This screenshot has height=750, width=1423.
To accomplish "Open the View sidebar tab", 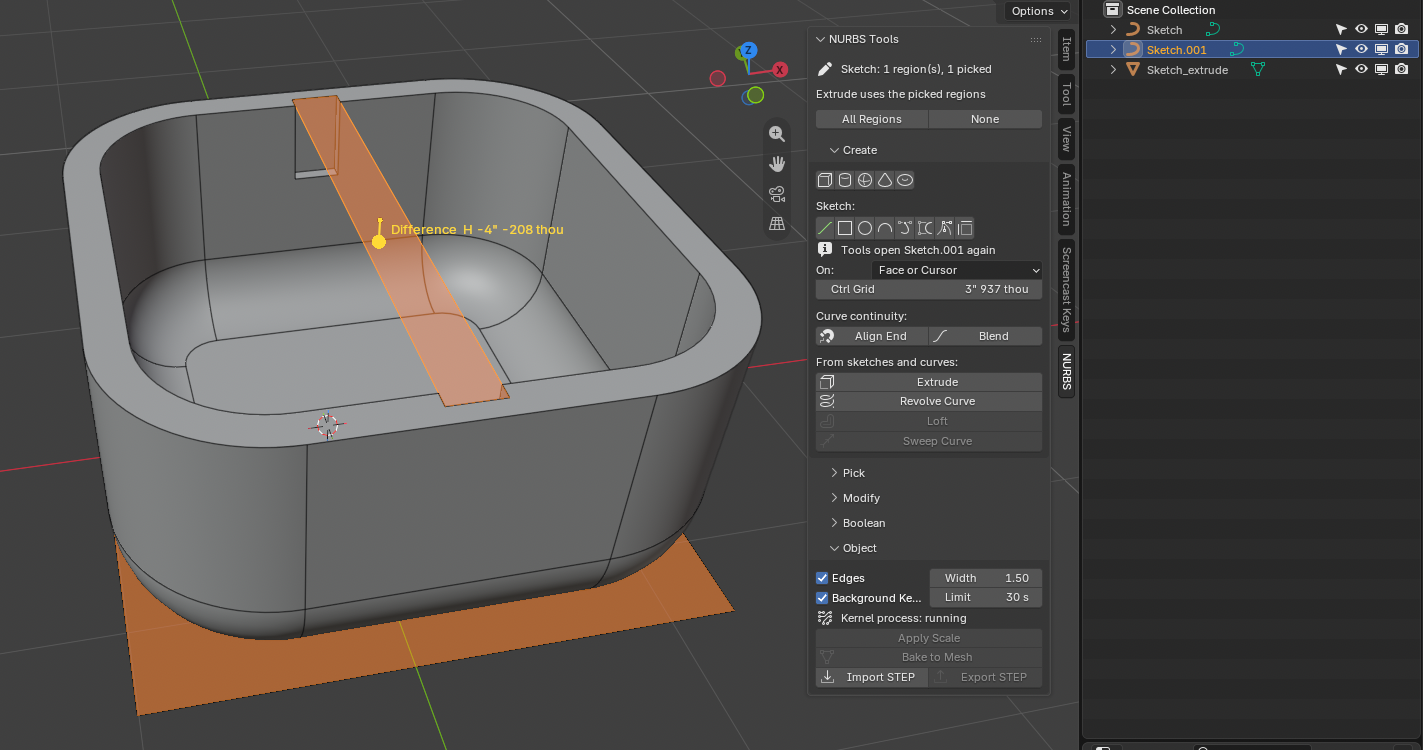I will point(1066,138).
